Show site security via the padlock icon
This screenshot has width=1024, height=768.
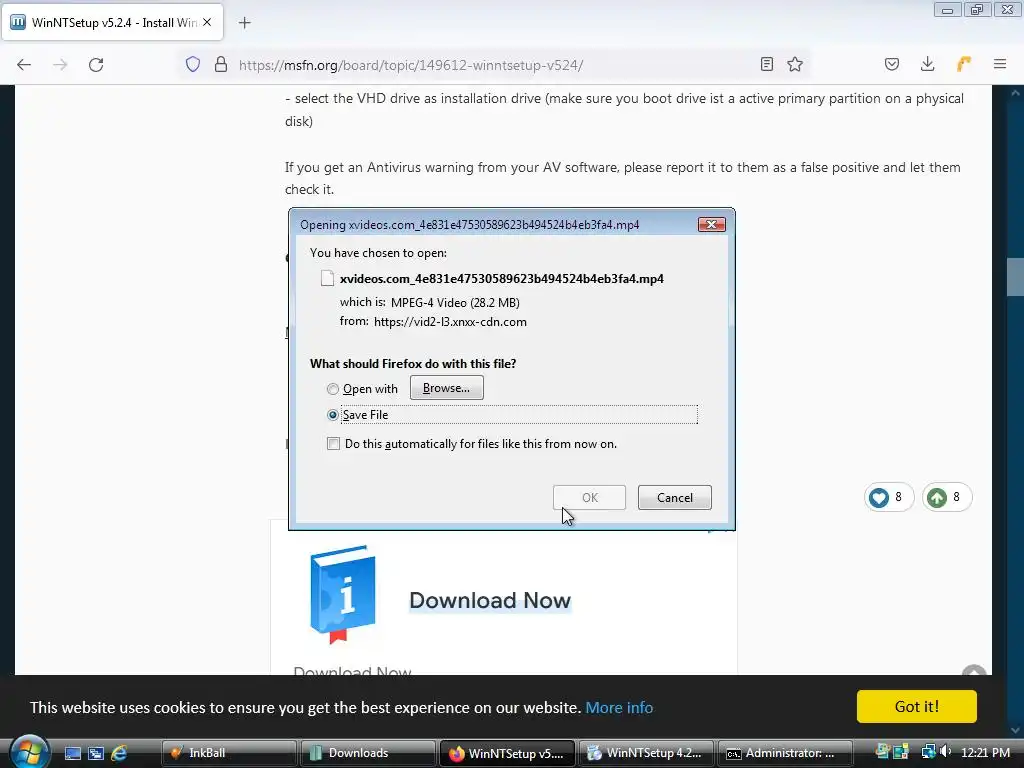pyautogui.click(x=221, y=65)
